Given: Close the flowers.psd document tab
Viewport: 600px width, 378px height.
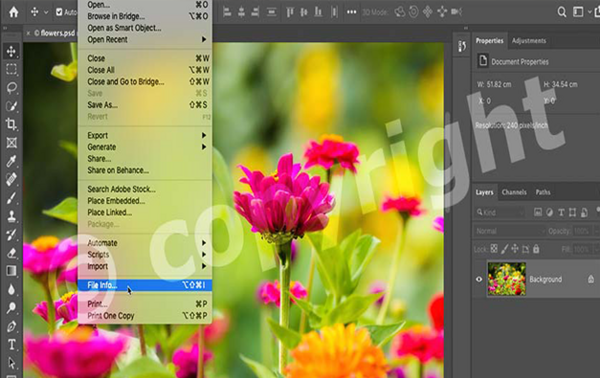Looking at the screenshot, I should click(28, 33).
